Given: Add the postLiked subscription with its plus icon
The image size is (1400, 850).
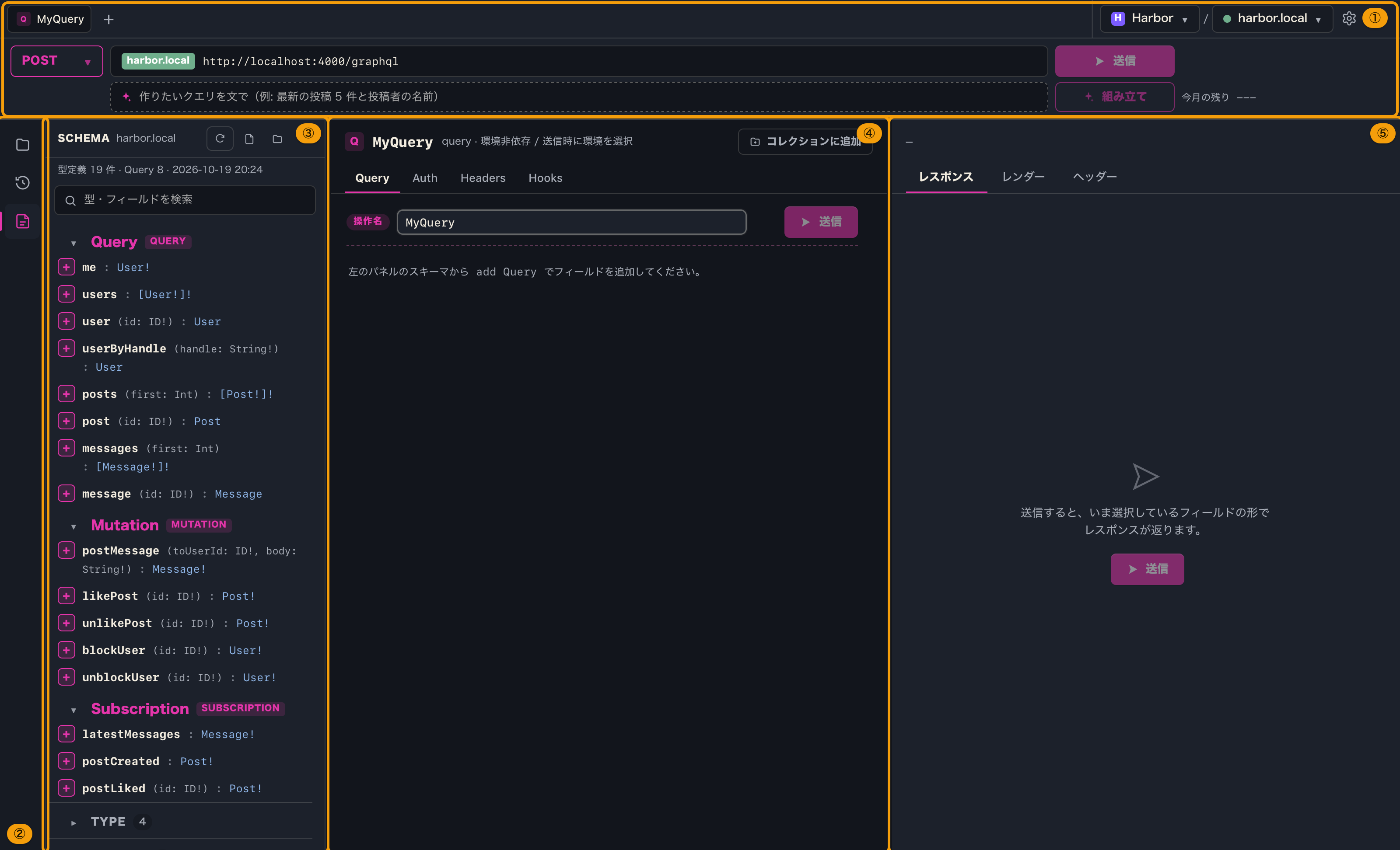Looking at the screenshot, I should coord(66,788).
